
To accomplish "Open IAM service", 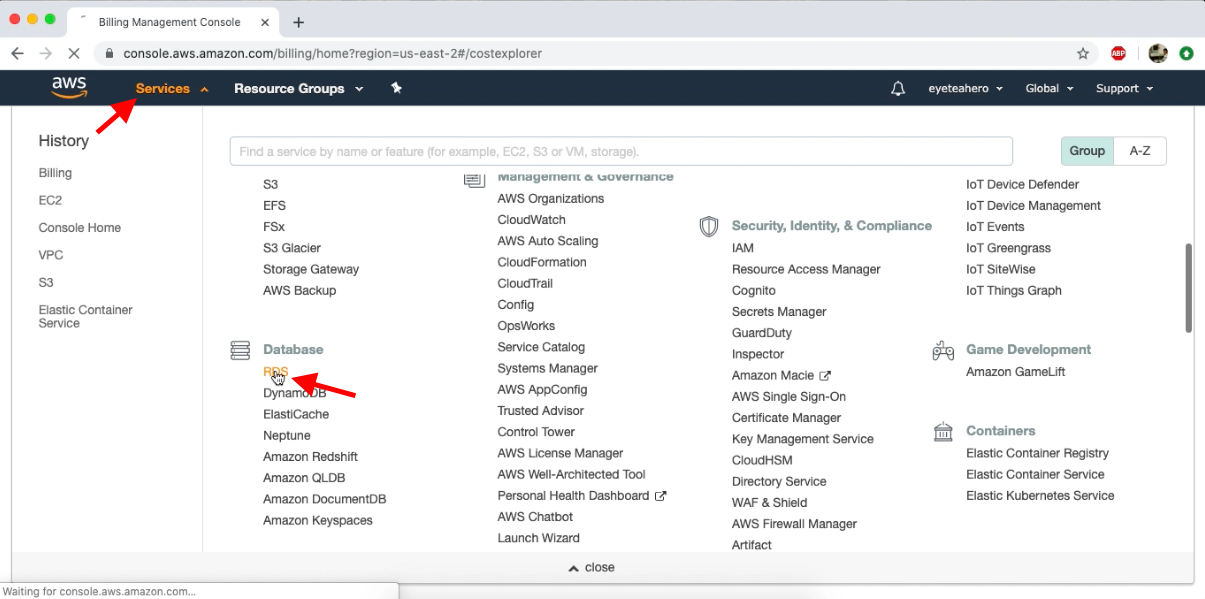I will (743, 248).
